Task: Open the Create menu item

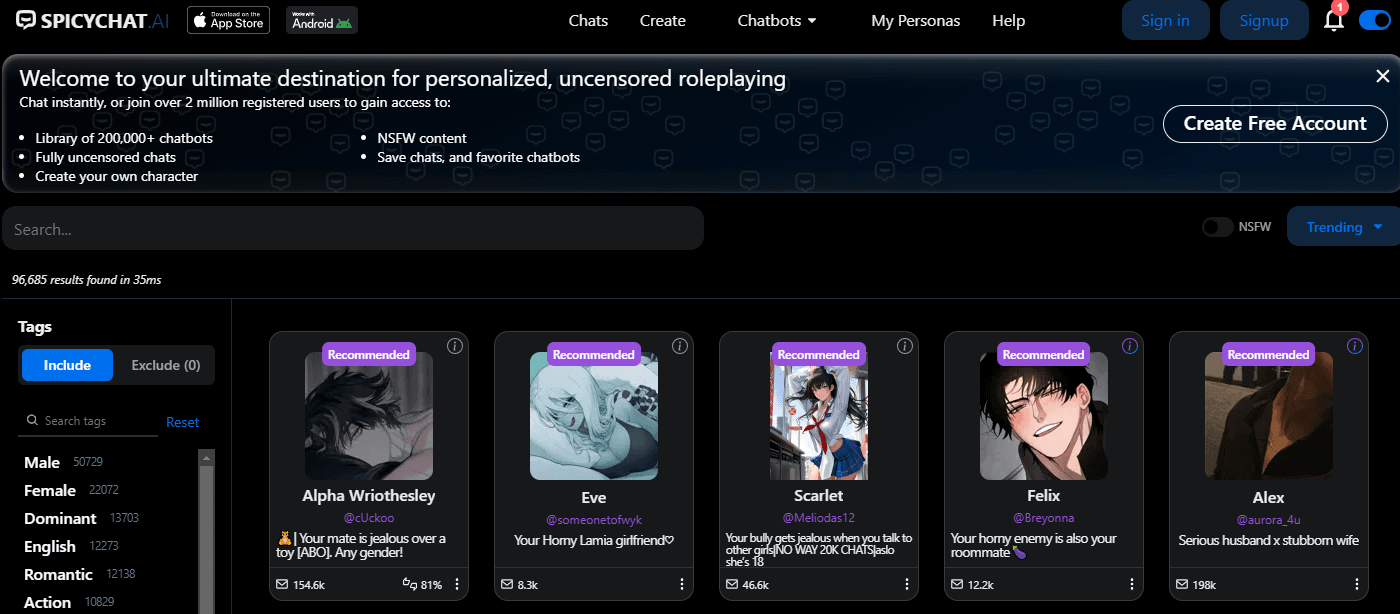Action: click(662, 20)
